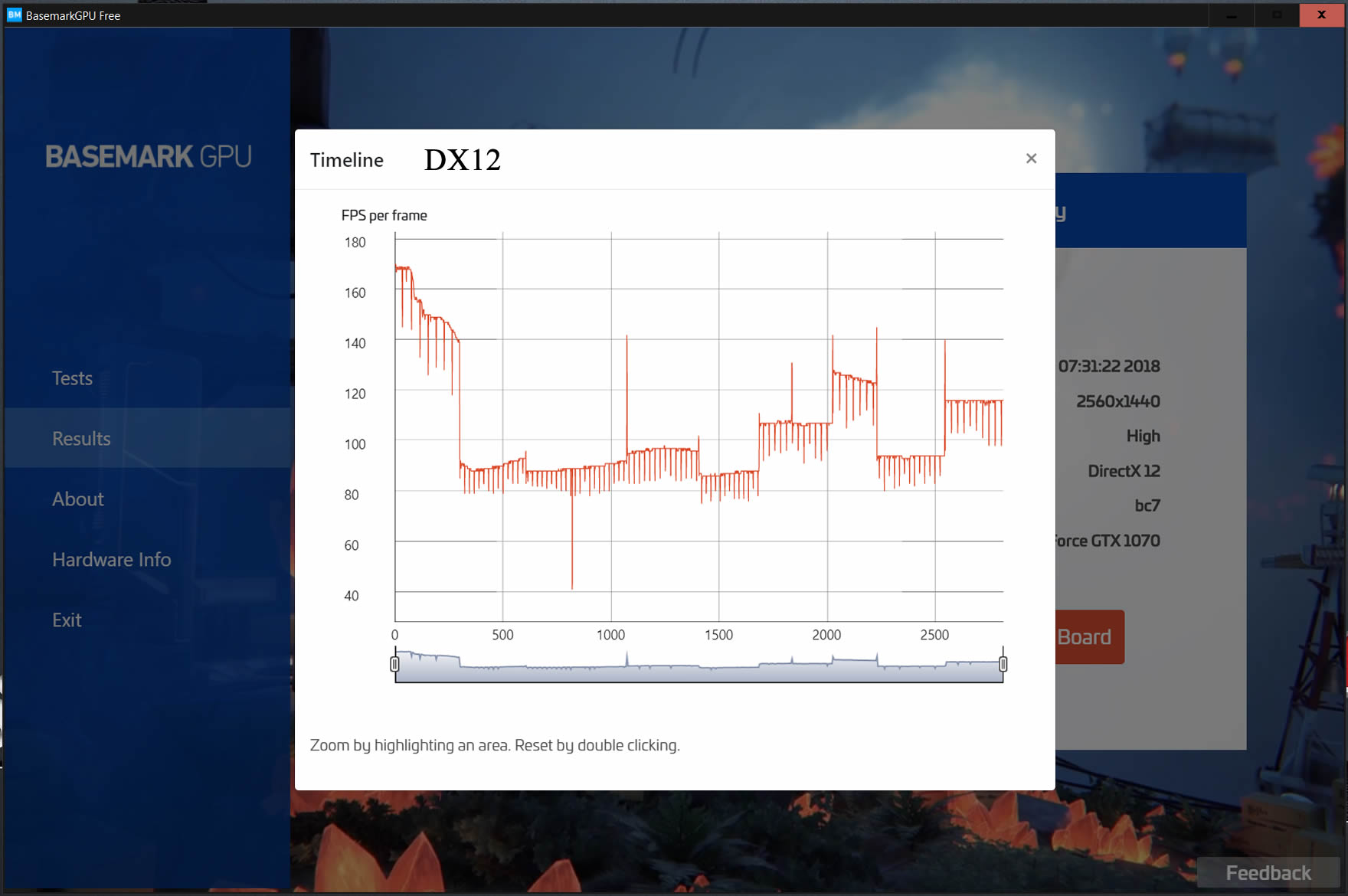
Task: Close the BasemarkGPU window
Action: pyautogui.click(x=1322, y=15)
